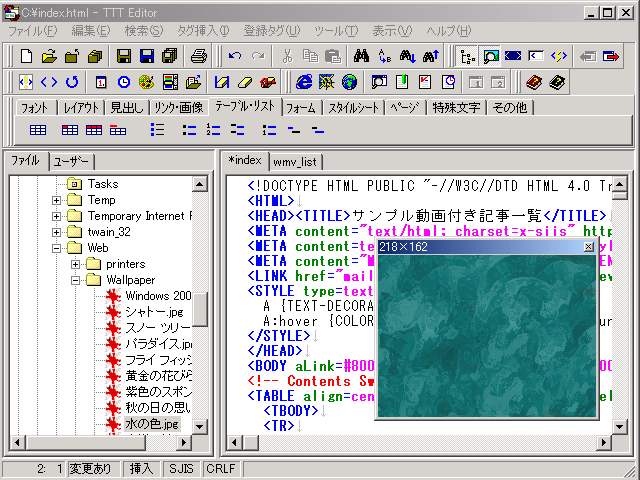The height and width of the screenshot is (480, 640).
Task: Insert the time via the clock icon
Action: click(x=124, y=82)
